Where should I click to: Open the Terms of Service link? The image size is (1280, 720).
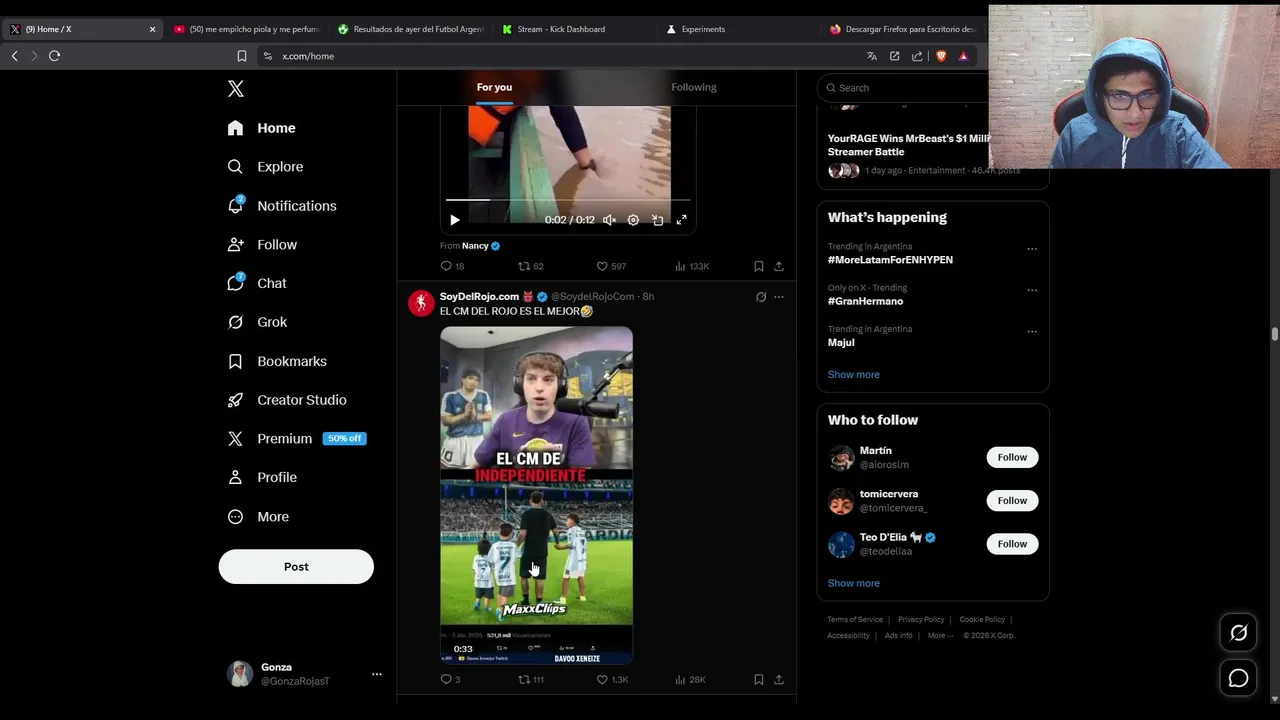855,620
